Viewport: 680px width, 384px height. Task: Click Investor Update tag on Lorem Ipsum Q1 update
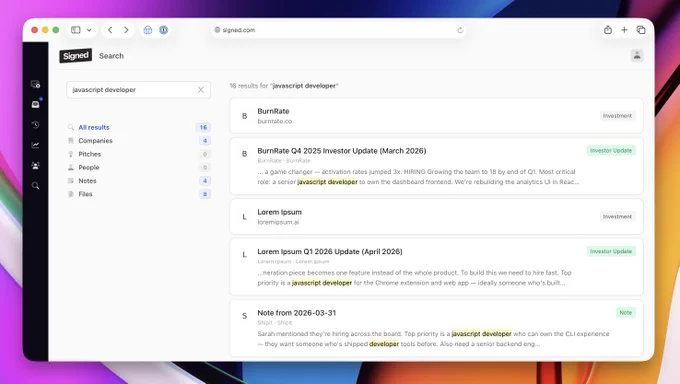611,251
